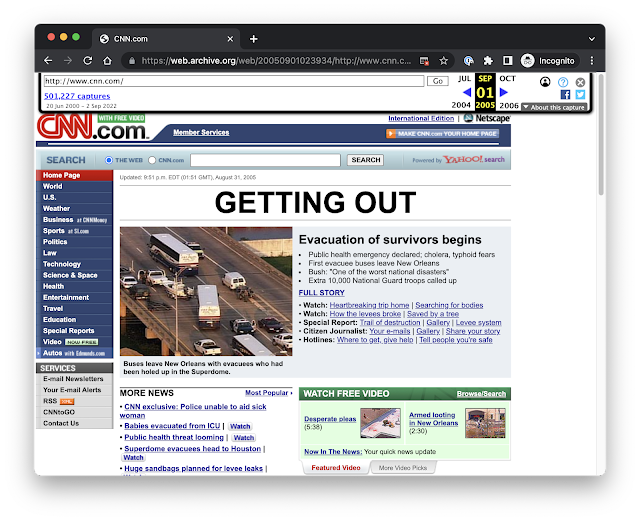Click Make CNN.com Your Home Page banner
The height and width of the screenshot is (521, 640).
[x=442, y=134]
